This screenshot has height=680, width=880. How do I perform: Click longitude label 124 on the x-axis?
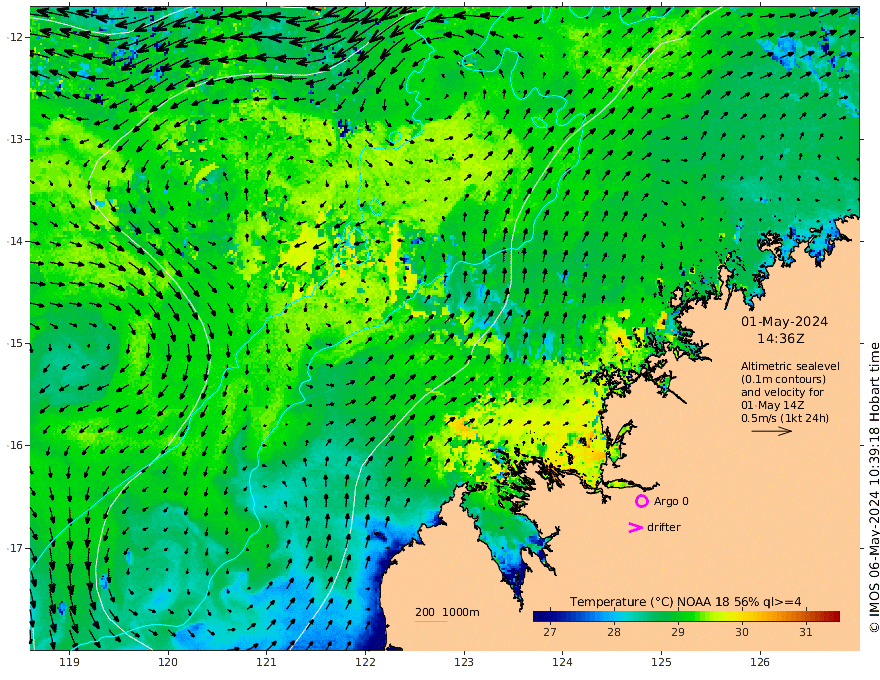[x=563, y=662]
